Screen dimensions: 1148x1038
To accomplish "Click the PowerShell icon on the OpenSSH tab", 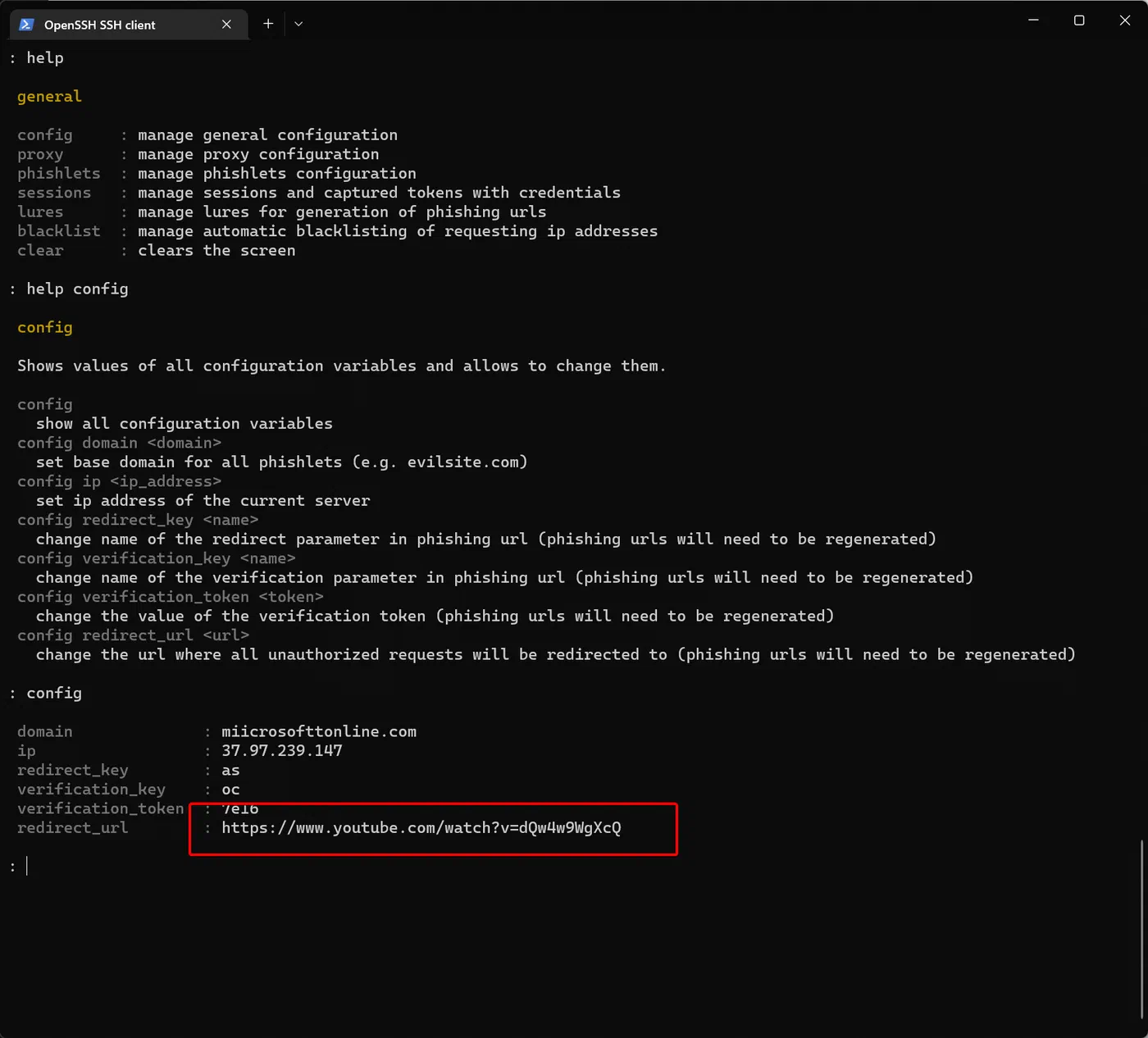I will tap(26, 25).
